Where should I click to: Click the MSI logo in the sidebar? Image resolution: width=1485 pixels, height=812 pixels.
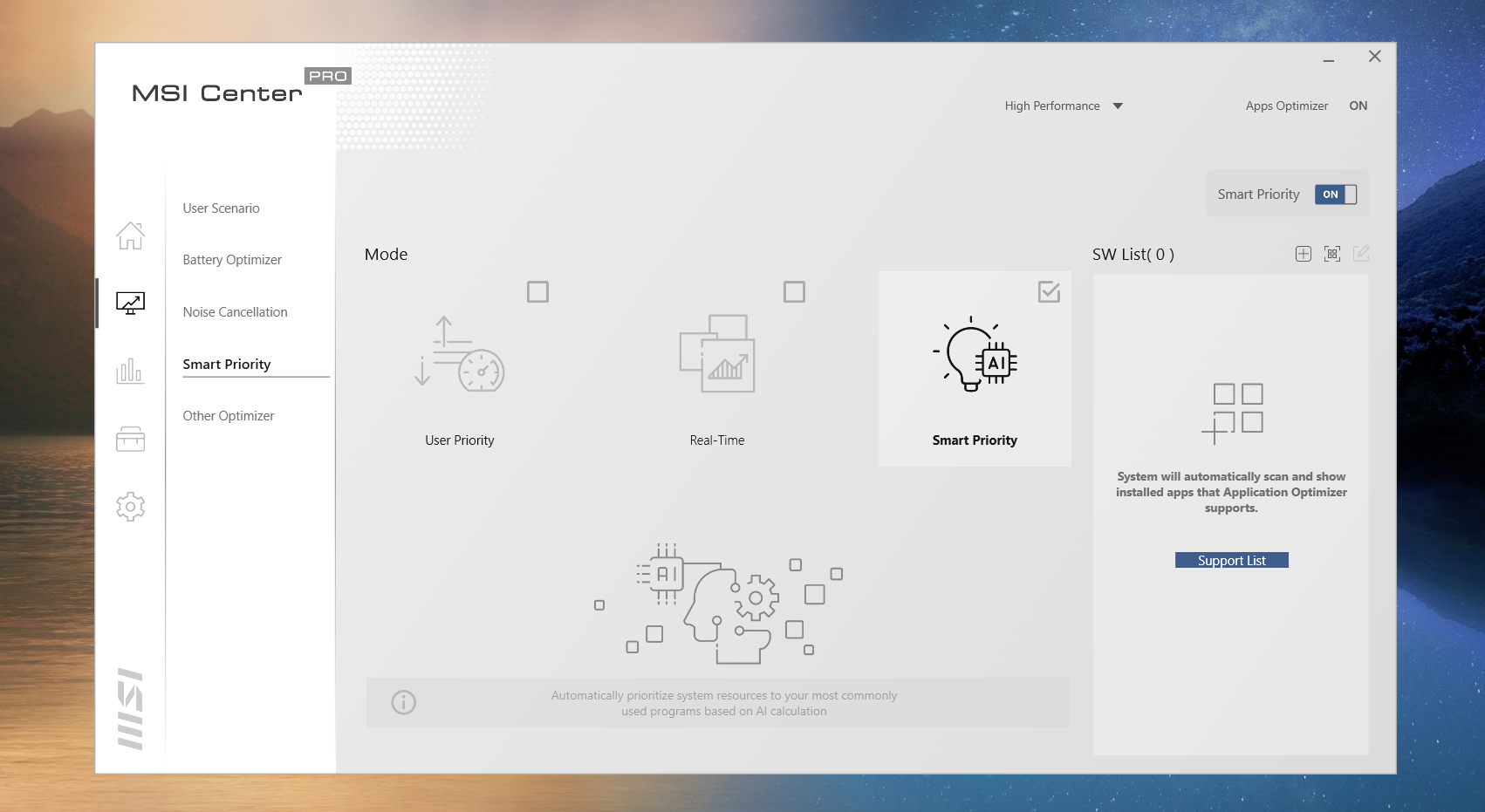click(x=130, y=709)
